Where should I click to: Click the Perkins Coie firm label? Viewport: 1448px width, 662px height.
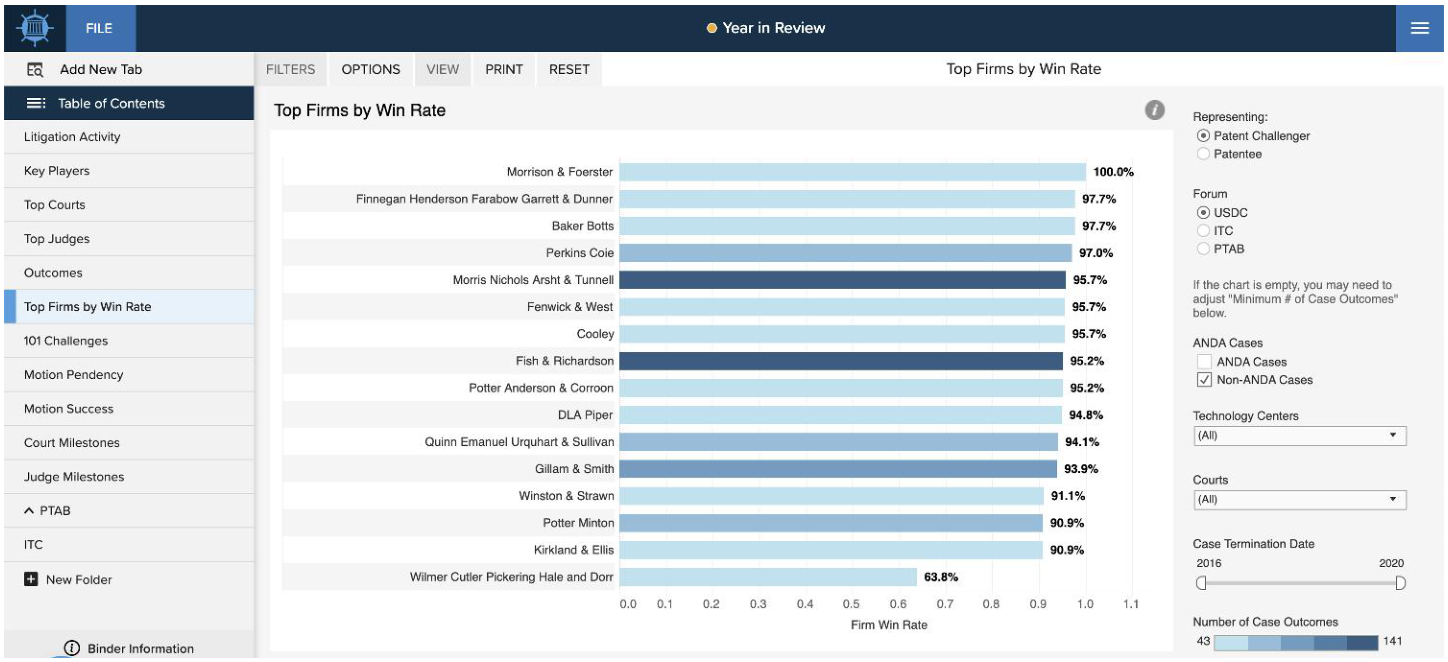(x=580, y=253)
